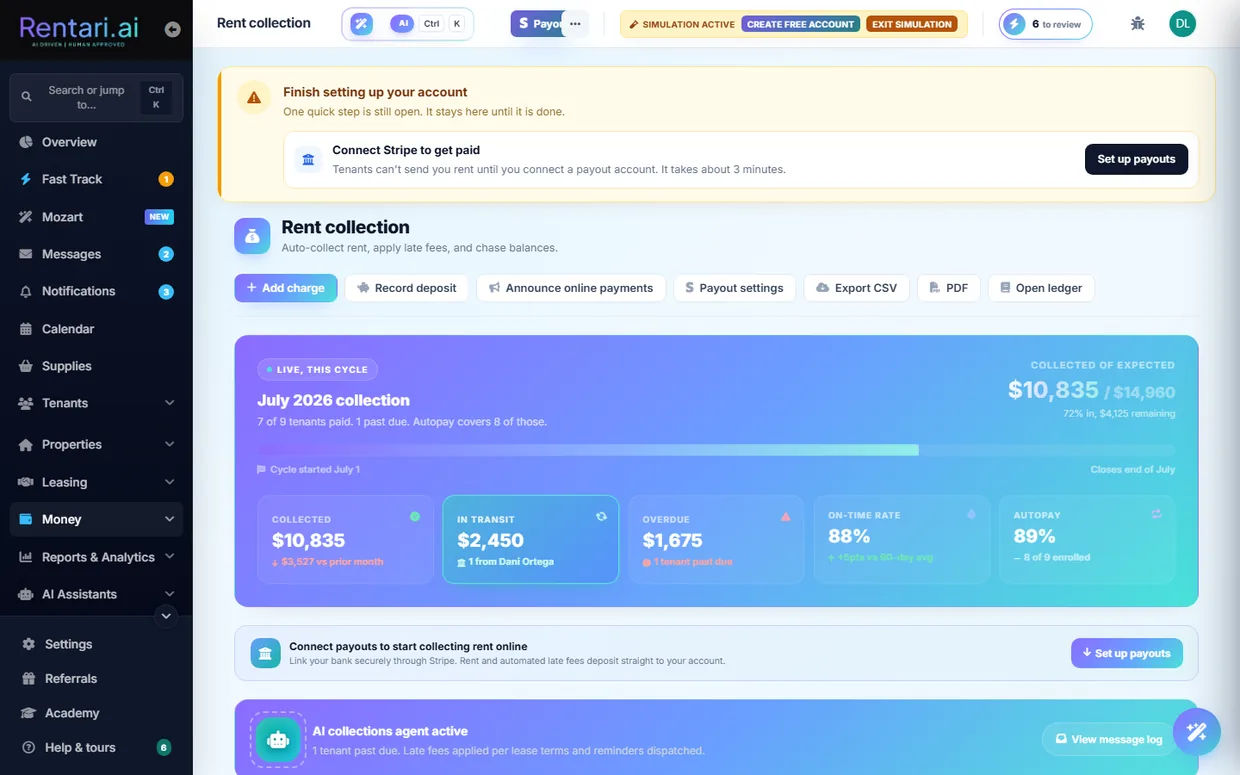The width and height of the screenshot is (1240, 775).
Task: Click the Referrals gift icon
Action: (x=28, y=678)
